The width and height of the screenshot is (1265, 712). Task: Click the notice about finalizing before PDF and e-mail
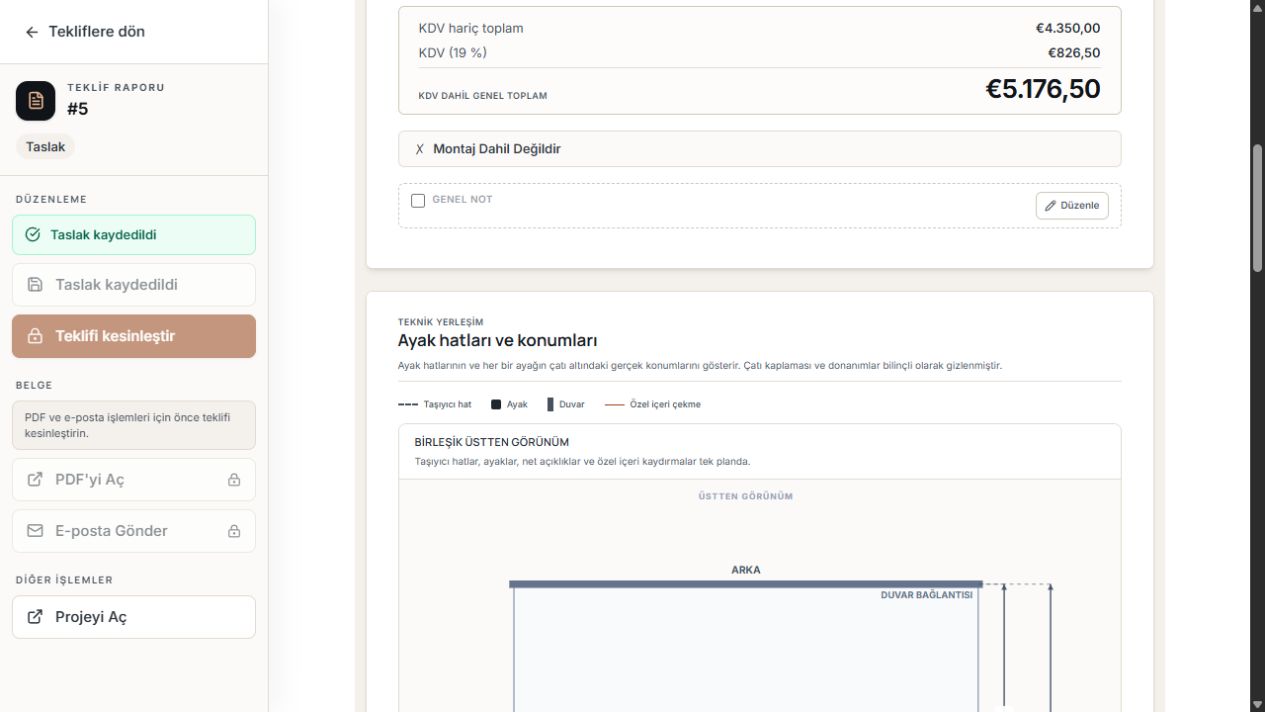coord(134,425)
